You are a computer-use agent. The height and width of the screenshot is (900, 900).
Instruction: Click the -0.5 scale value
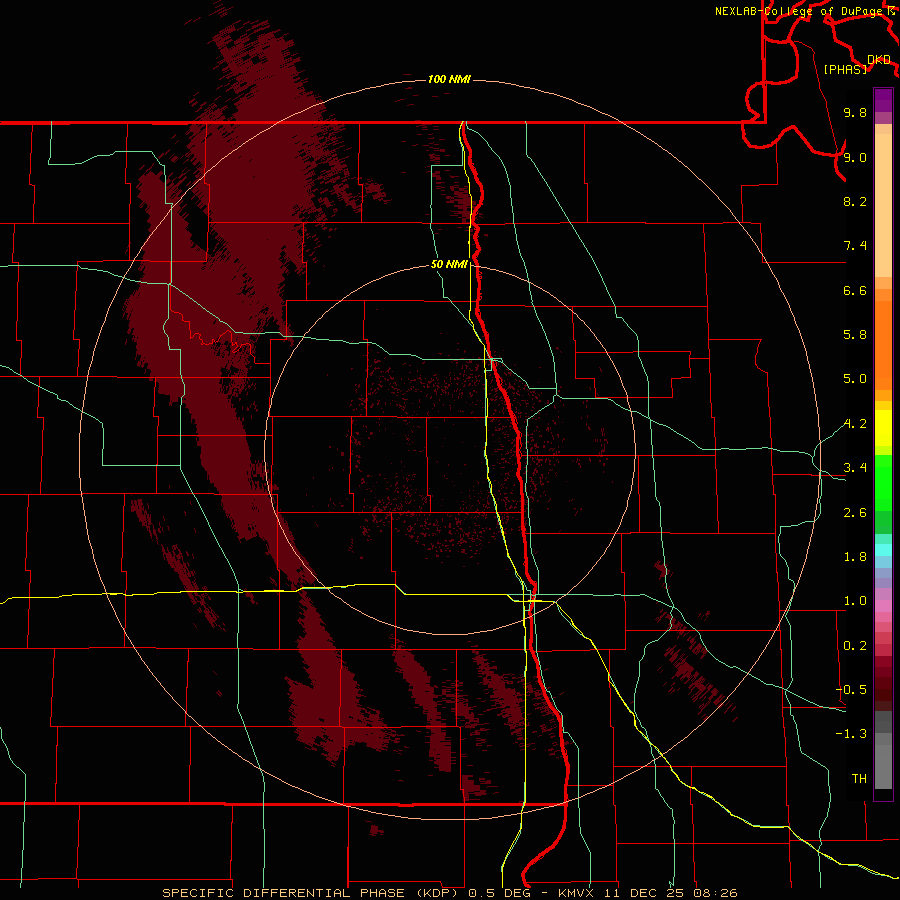click(x=851, y=690)
